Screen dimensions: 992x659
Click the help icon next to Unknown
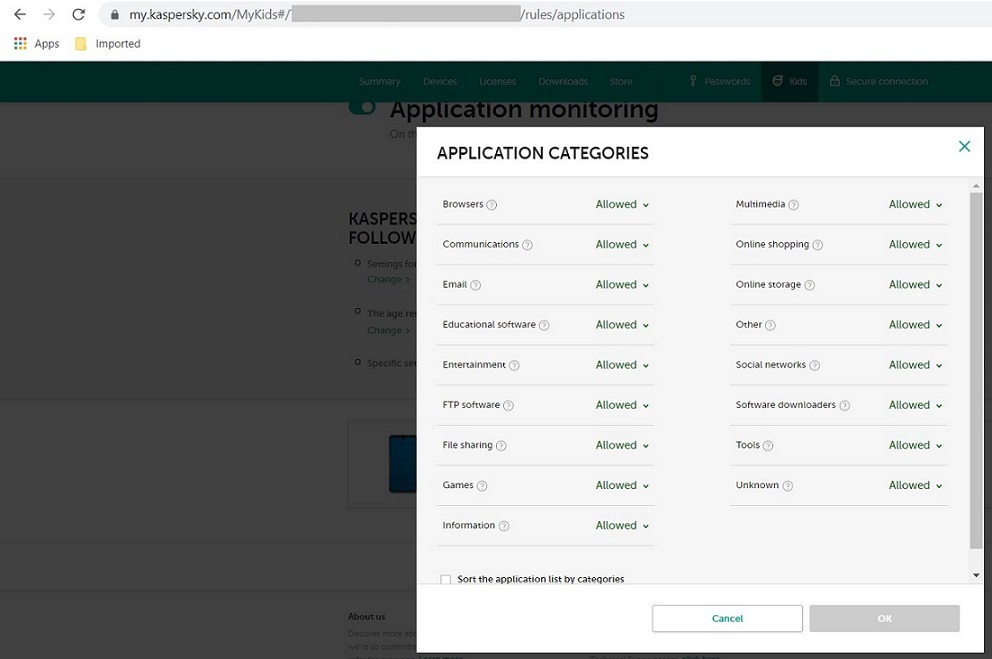787,486
